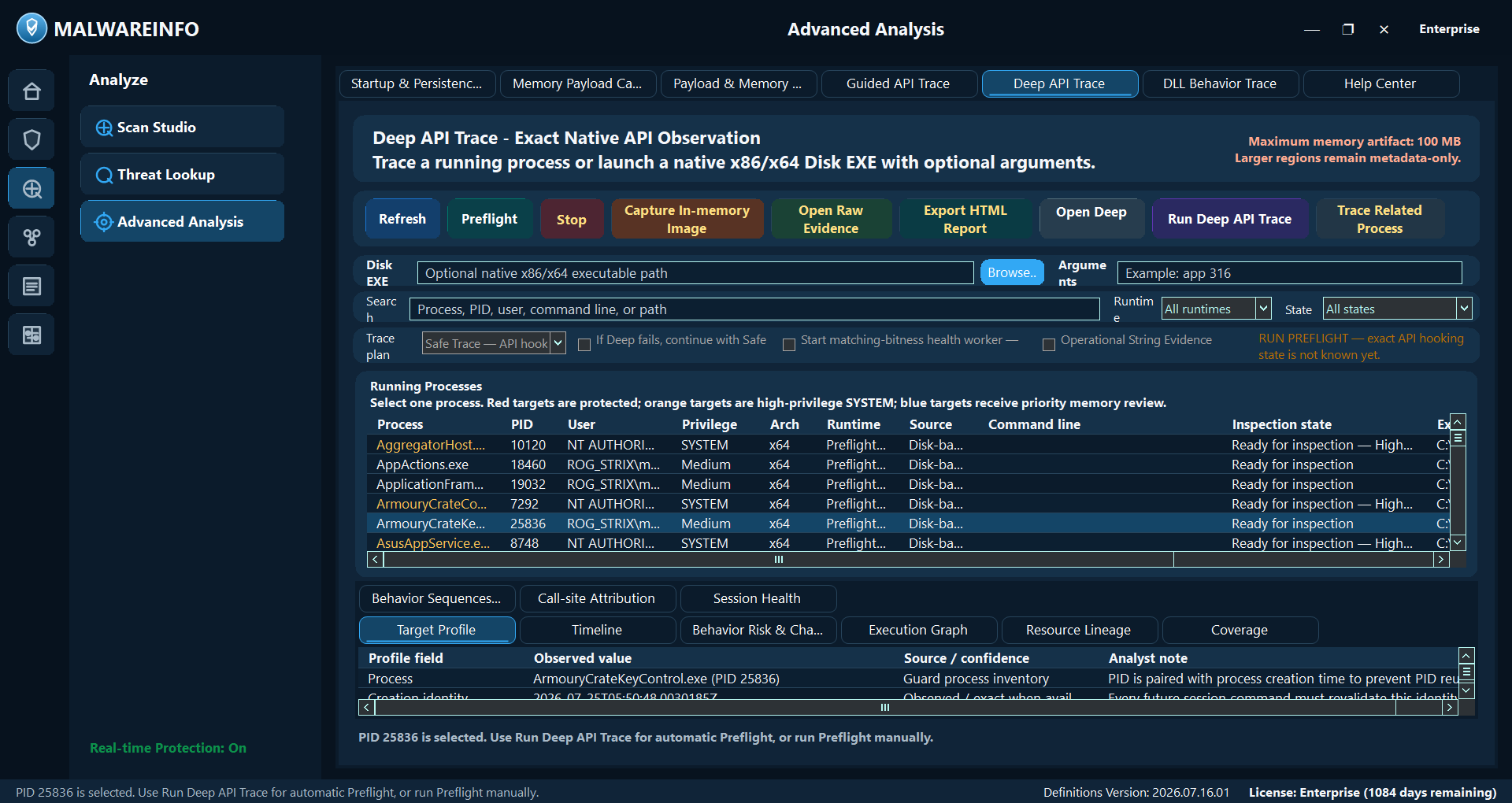The height and width of the screenshot is (803, 1512).
Task: Open Behavior Risk & Cha... sub-tab
Action: click(758, 630)
